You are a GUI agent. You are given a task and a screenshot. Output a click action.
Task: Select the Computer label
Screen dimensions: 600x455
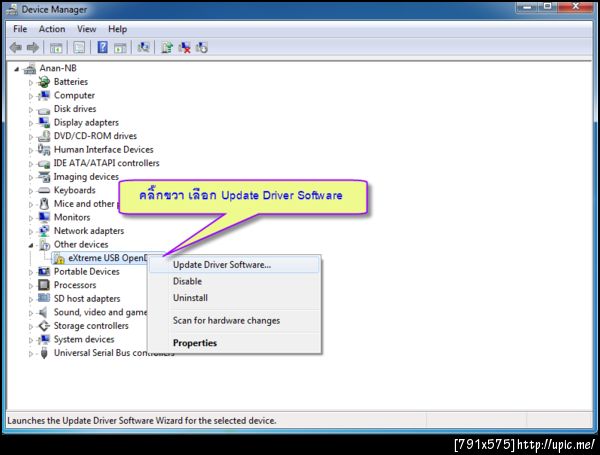click(x=74, y=95)
